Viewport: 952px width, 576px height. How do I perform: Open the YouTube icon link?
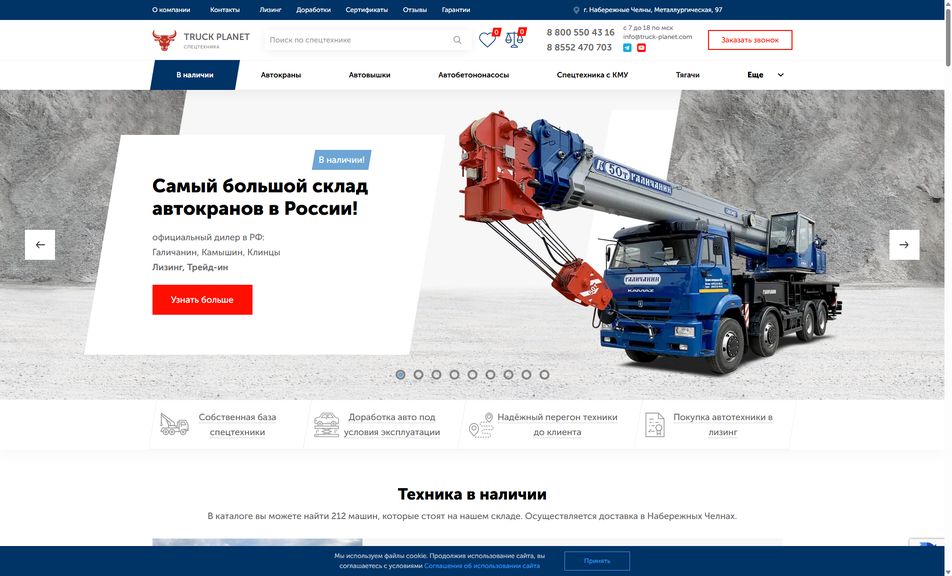[641, 48]
